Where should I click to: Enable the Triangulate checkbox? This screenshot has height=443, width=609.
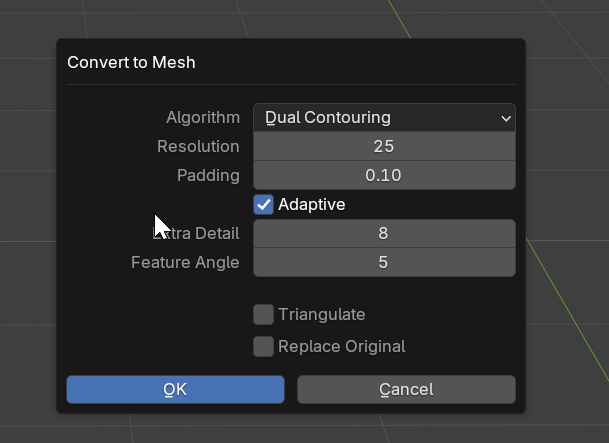(264, 314)
